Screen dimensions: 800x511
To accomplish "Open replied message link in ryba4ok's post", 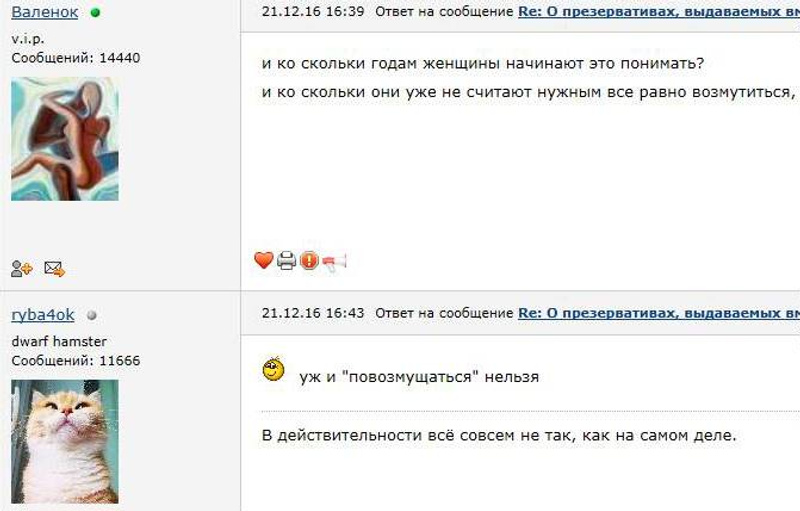I will (659, 313).
